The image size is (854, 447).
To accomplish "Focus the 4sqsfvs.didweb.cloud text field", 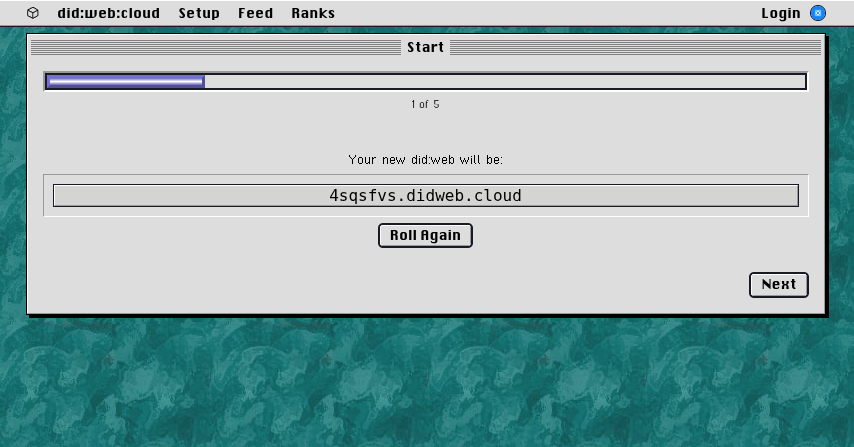I will pos(425,195).
